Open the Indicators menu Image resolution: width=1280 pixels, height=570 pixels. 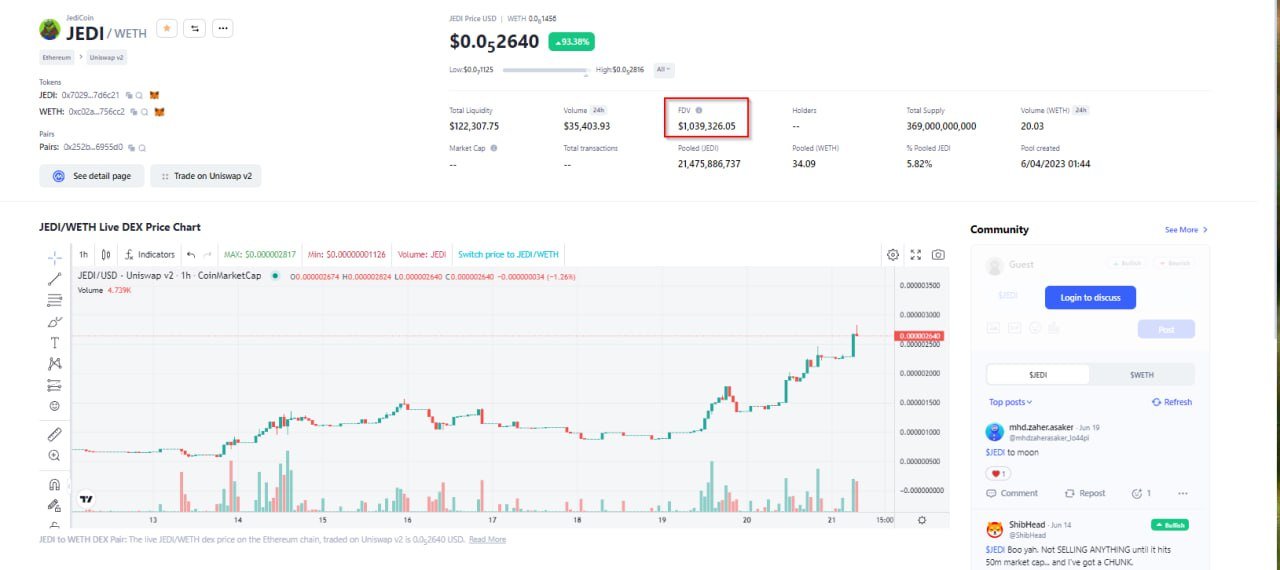point(149,255)
